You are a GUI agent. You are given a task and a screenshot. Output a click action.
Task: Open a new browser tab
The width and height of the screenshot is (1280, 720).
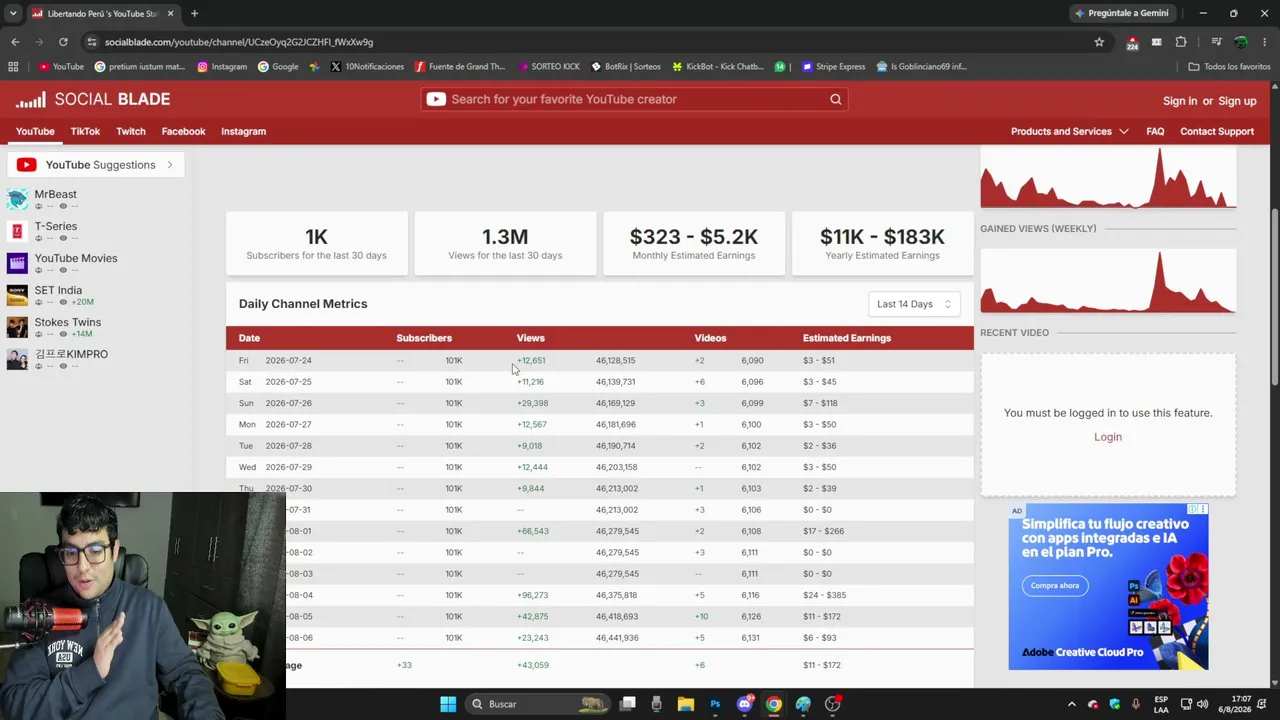[x=194, y=13]
